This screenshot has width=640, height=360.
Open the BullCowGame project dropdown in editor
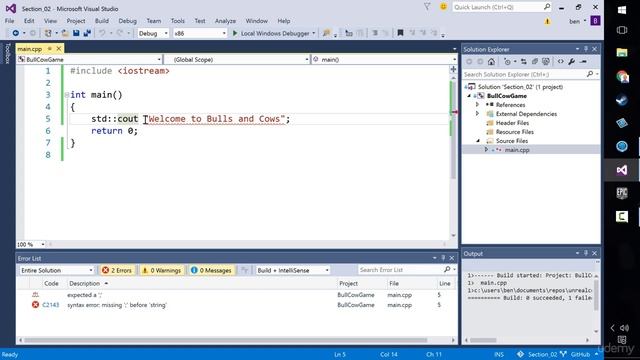(x=89, y=60)
